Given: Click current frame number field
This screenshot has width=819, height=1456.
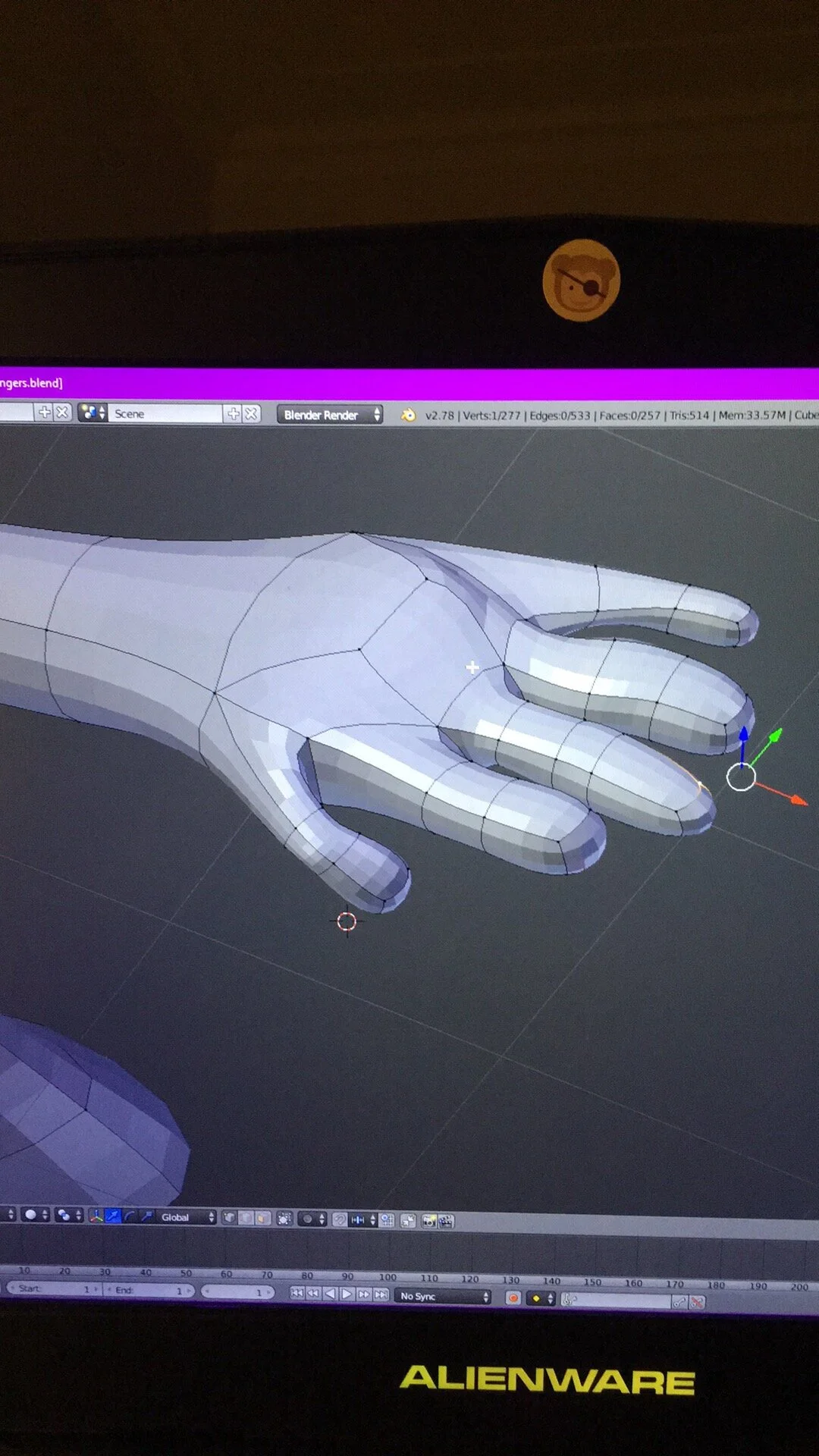Looking at the screenshot, I should pyautogui.click(x=237, y=1291).
